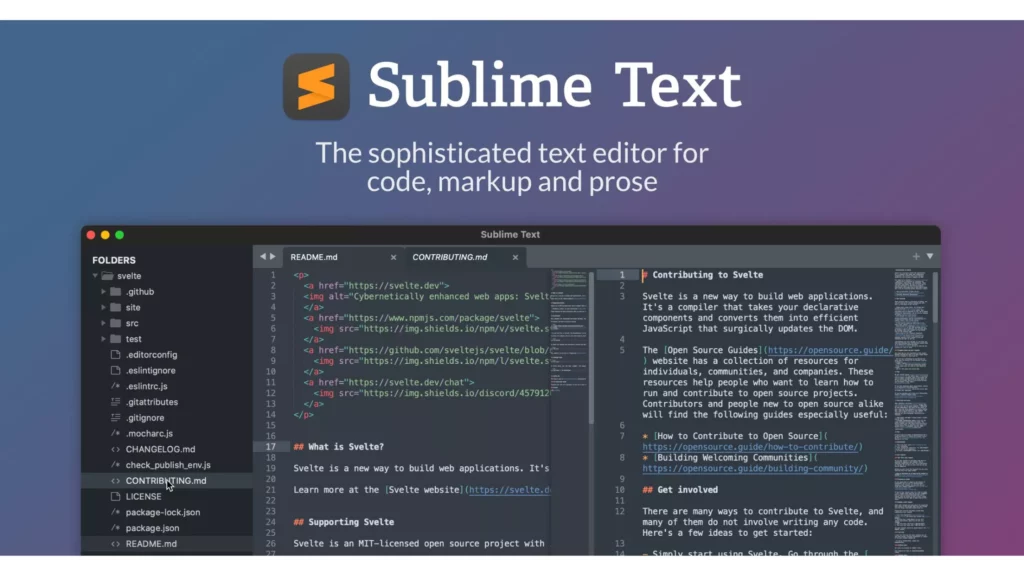1024x576 pixels.
Task: Open the tab list dropdown arrow
Action: pos(930,257)
